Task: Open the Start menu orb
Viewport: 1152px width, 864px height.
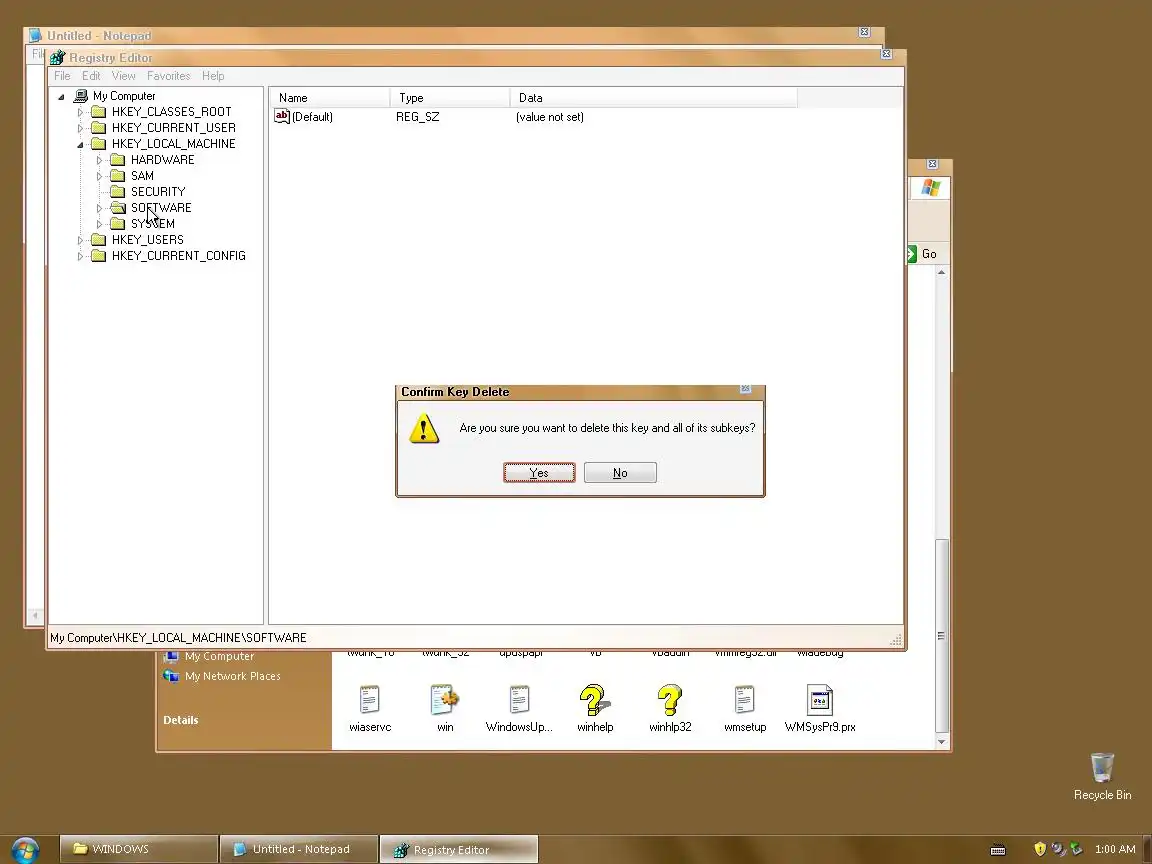Action: (25, 850)
